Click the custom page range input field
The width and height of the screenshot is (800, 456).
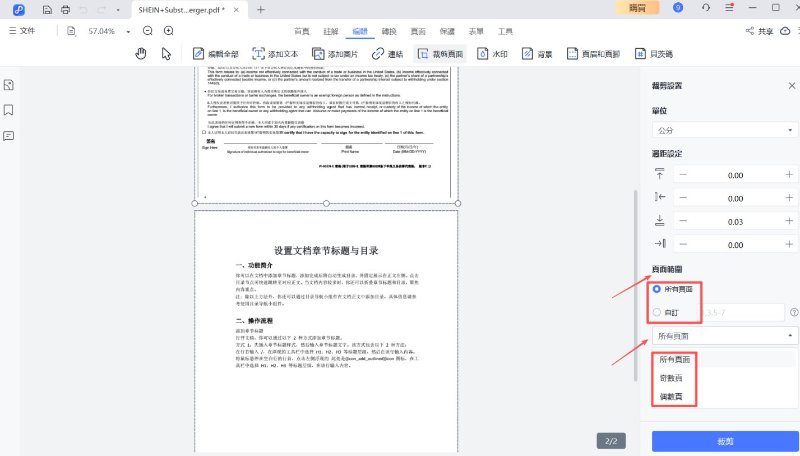tap(743, 312)
